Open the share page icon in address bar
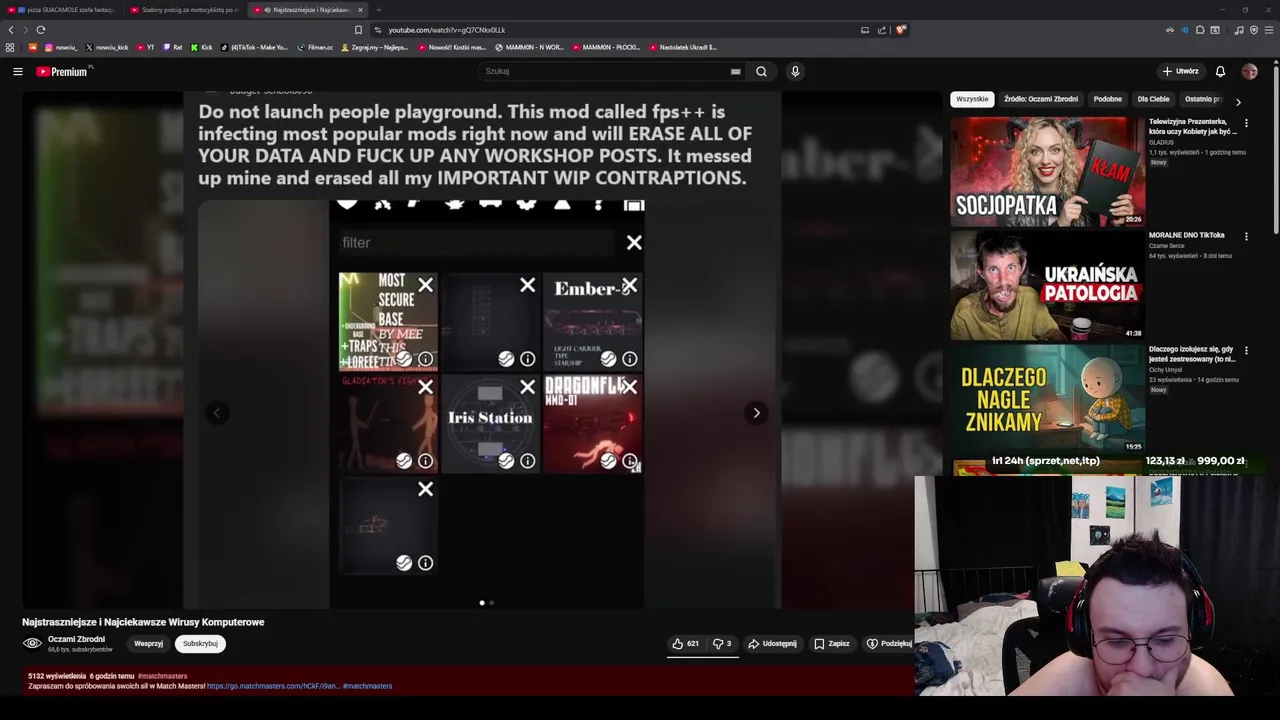1280x720 pixels. 882,30
